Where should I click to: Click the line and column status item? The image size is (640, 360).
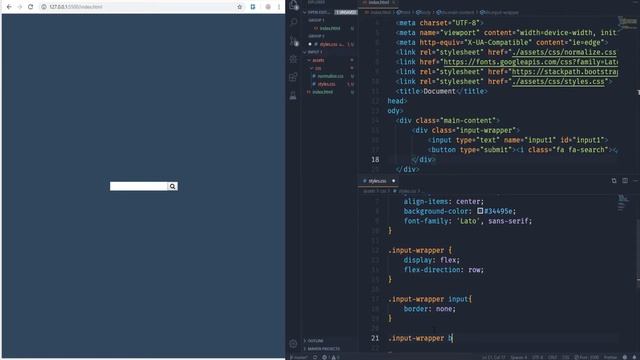click(493, 357)
